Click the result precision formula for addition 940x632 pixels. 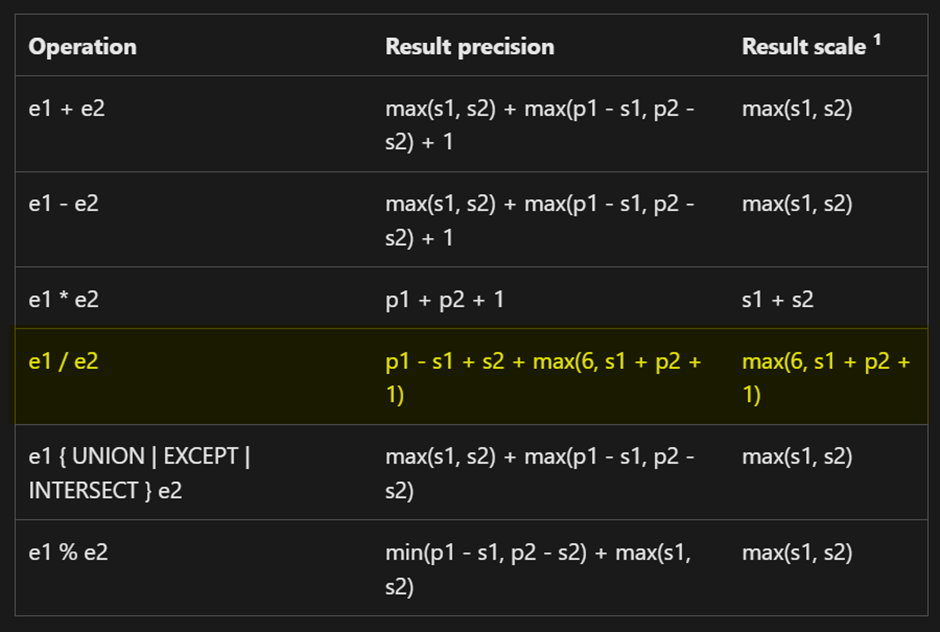pyautogui.click(x=540, y=124)
